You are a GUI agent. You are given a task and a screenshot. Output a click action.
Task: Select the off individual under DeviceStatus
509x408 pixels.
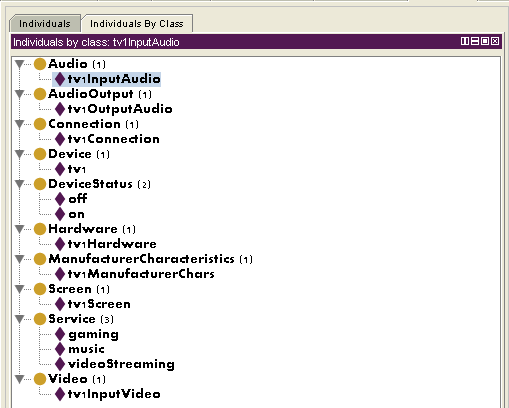tap(78, 199)
